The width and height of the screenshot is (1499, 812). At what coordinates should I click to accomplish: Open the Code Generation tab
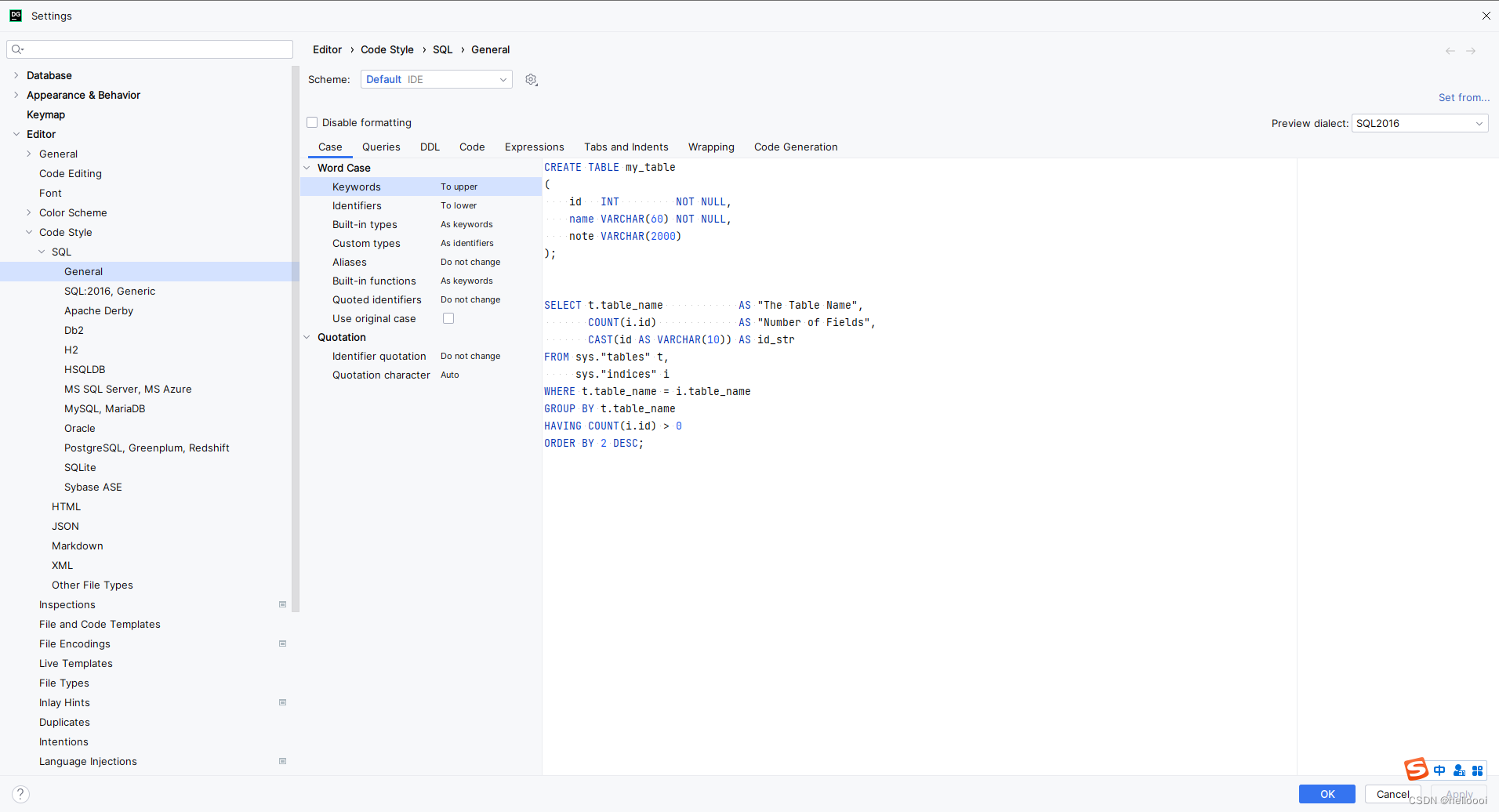tap(796, 147)
